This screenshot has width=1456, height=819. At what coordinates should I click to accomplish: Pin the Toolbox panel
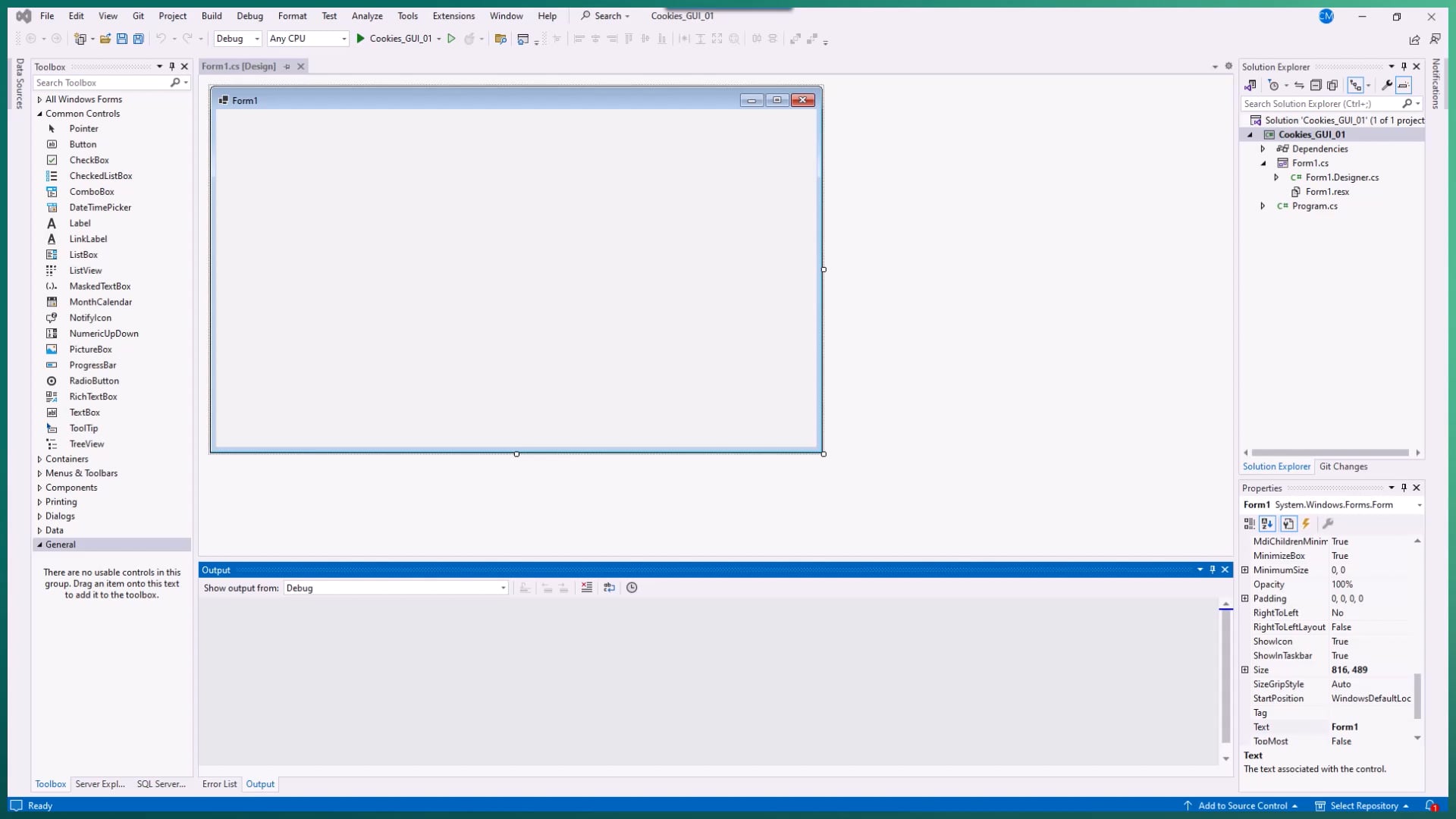pos(172,66)
